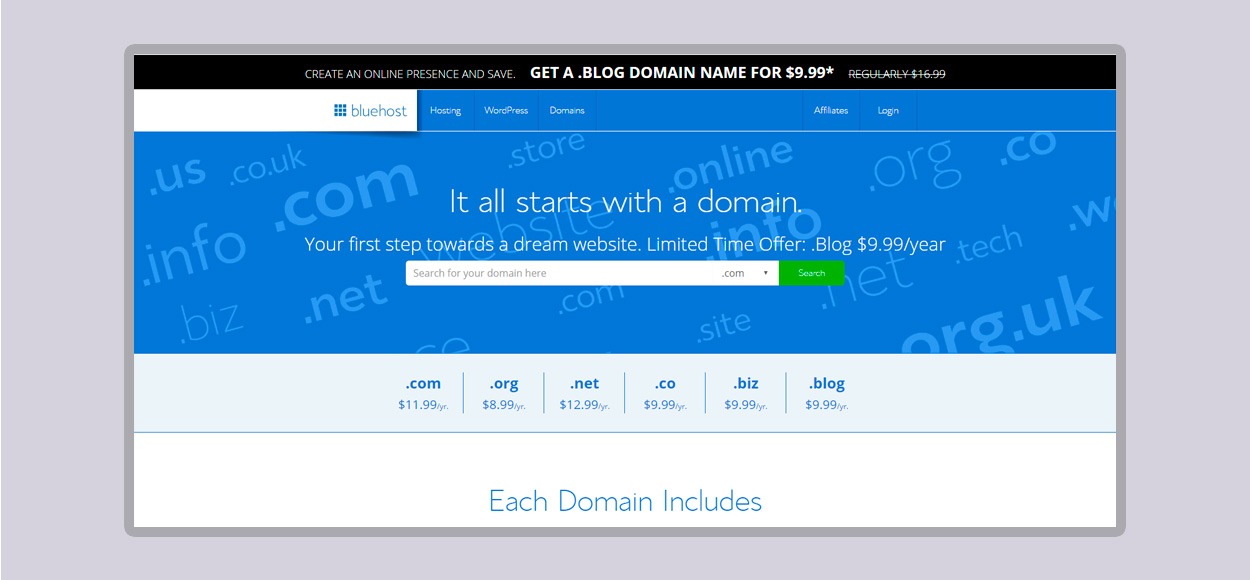The height and width of the screenshot is (580, 1250).
Task: Click the .BLOG domain promo banner text
Action: [x=682, y=73]
